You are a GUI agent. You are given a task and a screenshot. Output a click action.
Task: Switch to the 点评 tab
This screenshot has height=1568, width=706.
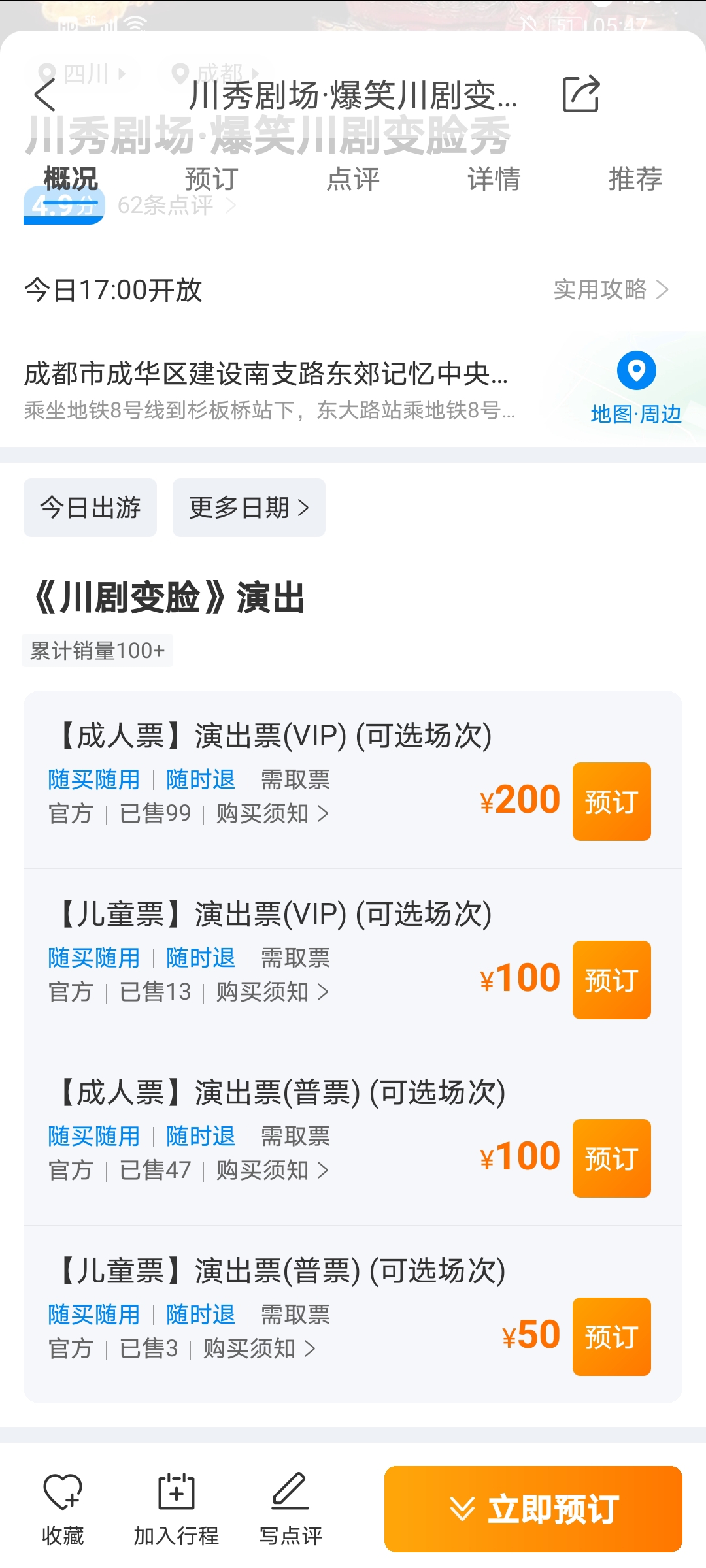coord(353,179)
